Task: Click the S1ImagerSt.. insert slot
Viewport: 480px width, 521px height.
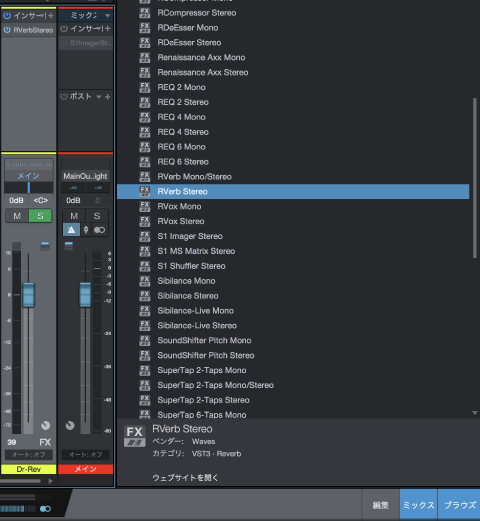Action: tap(85, 43)
